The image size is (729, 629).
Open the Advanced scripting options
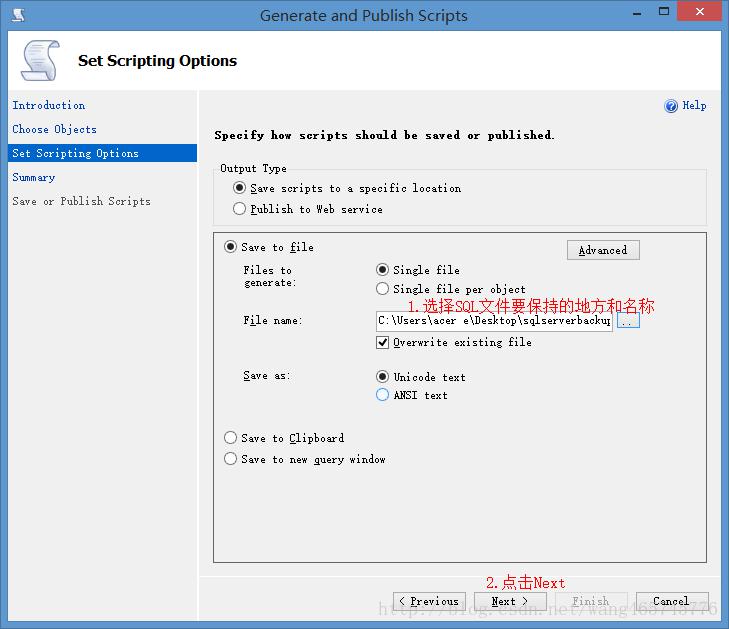[603, 250]
